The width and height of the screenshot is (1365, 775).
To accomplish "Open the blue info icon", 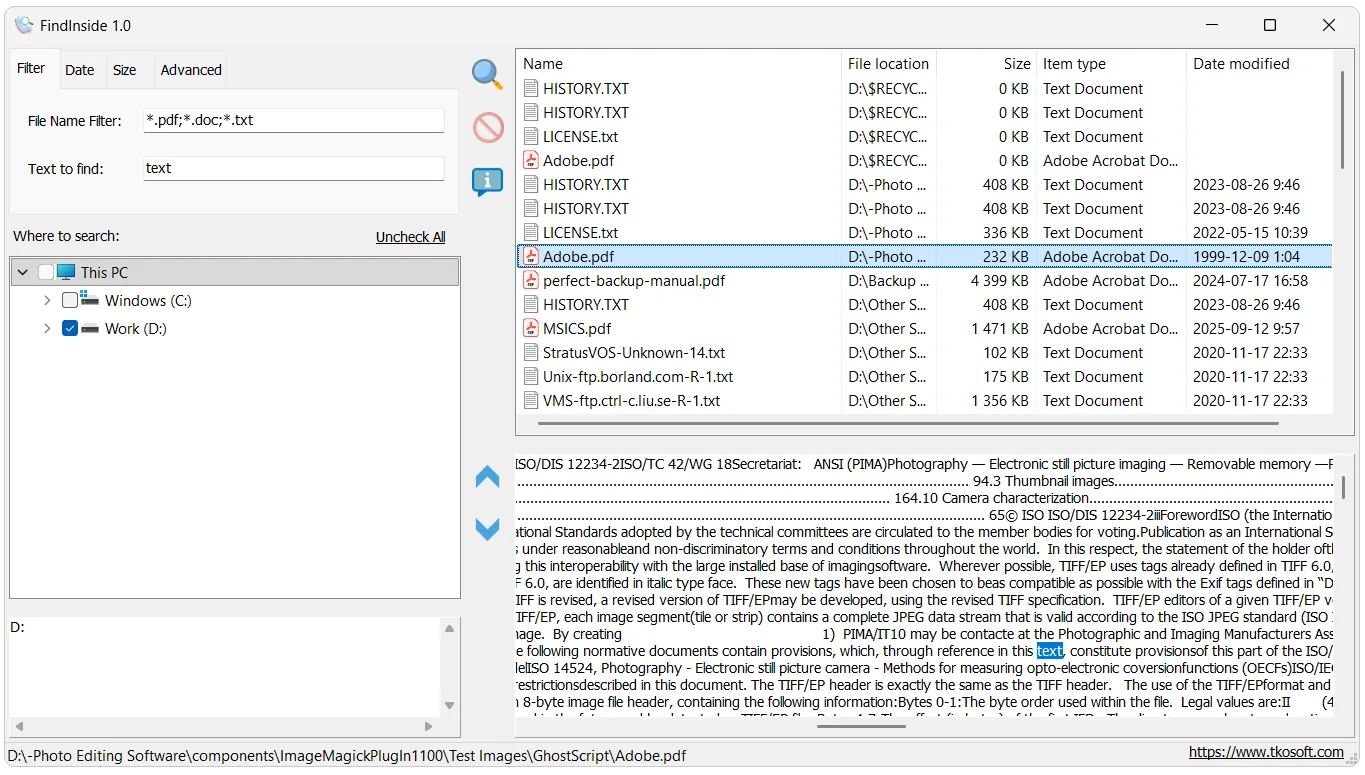I will [487, 181].
